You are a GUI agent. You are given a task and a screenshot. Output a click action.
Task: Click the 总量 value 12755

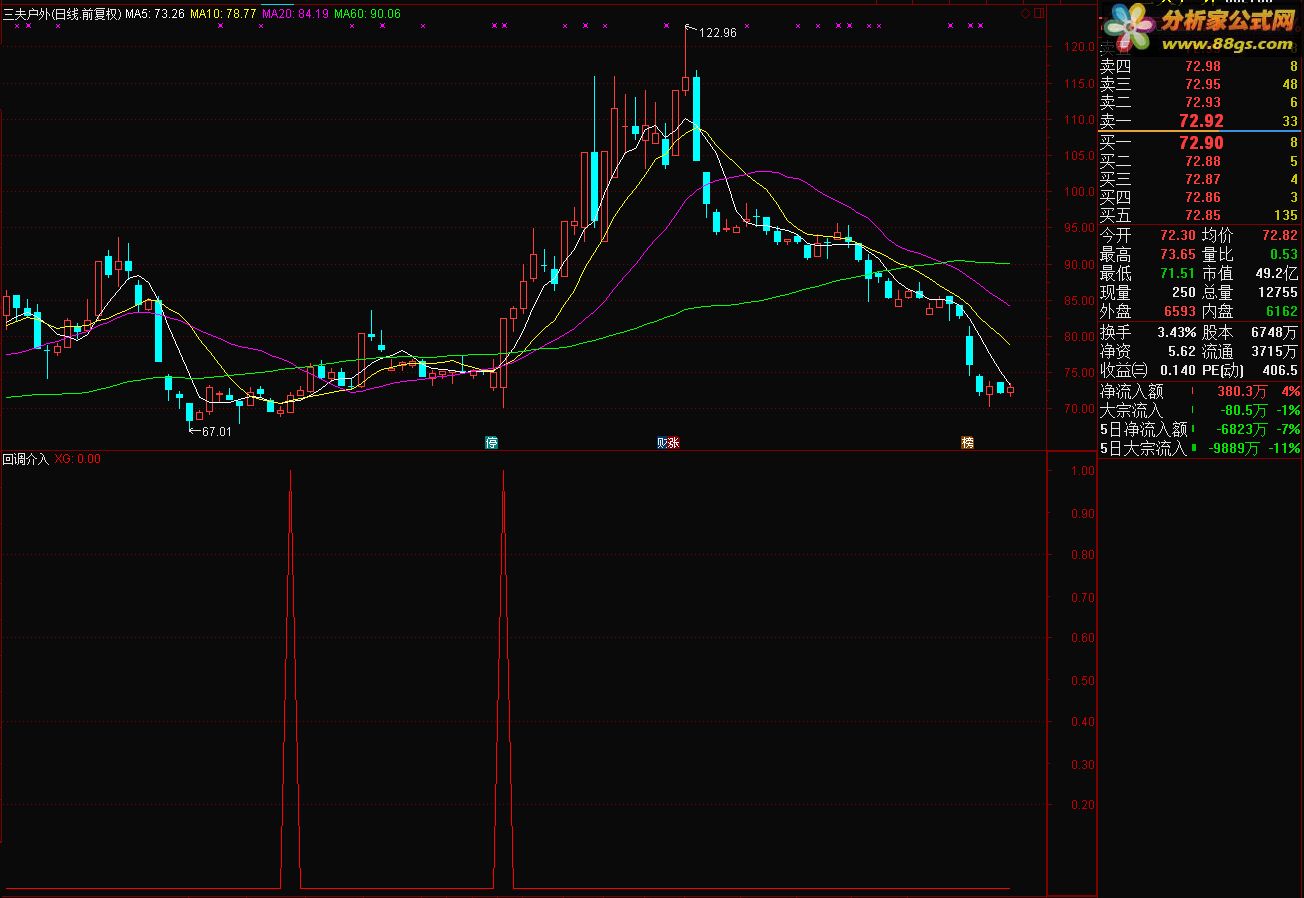(1277, 292)
